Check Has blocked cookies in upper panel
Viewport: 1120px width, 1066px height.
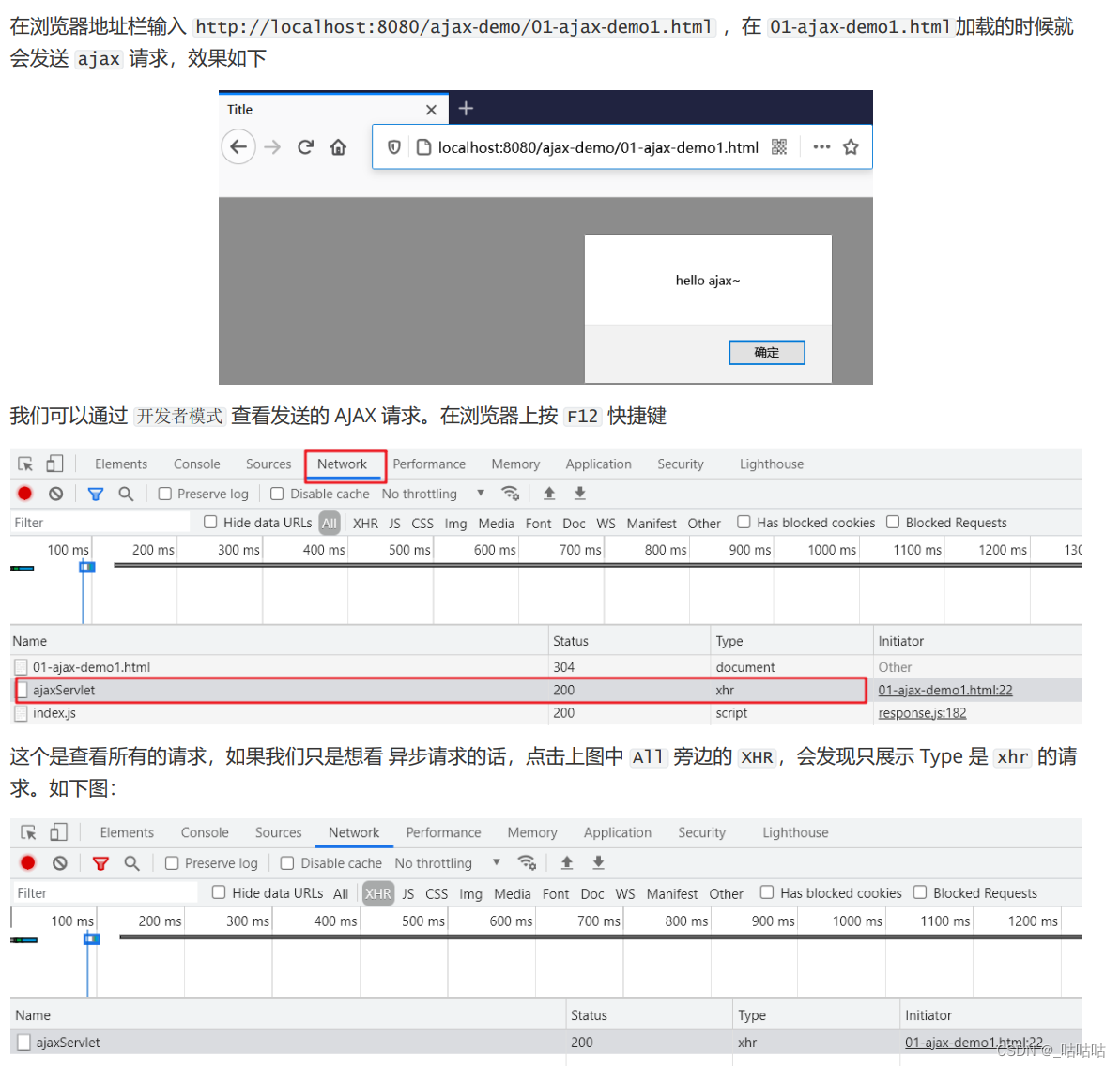[x=744, y=522]
